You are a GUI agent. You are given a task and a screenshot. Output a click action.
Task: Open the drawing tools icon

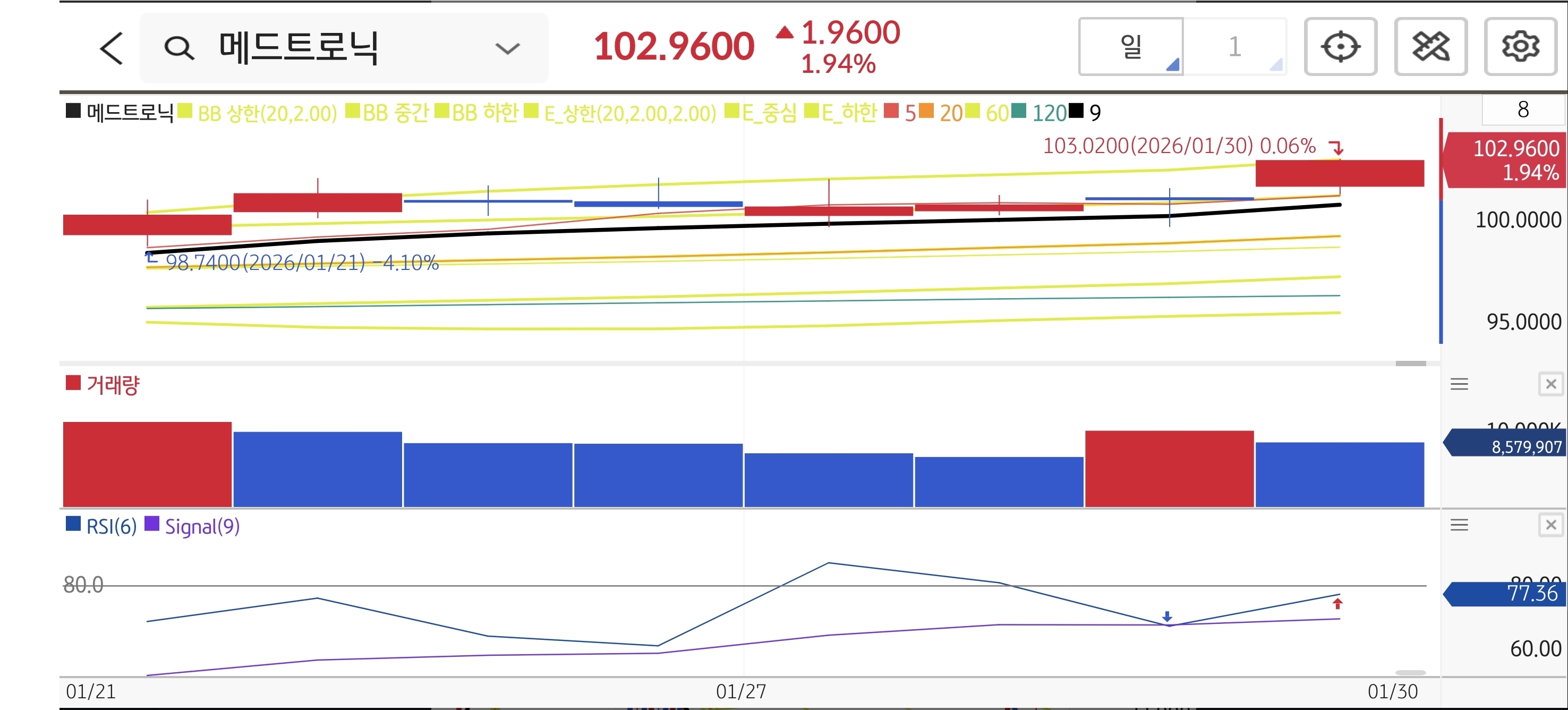(x=1430, y=47)
